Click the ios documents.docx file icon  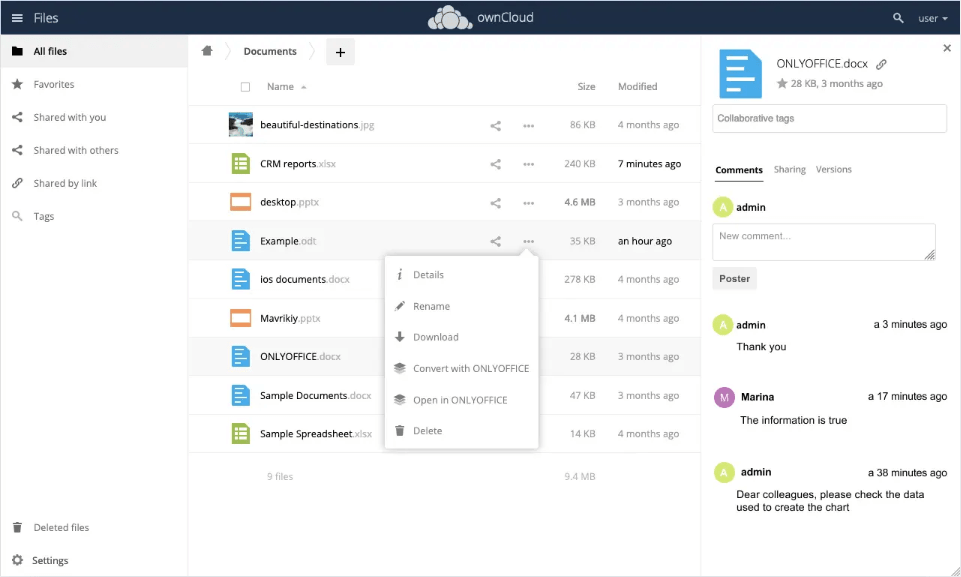[240, 279]
